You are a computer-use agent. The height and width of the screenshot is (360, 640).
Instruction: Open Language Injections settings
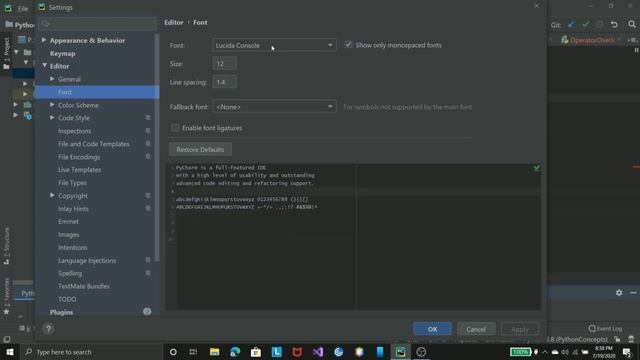(x=87, y=260)
